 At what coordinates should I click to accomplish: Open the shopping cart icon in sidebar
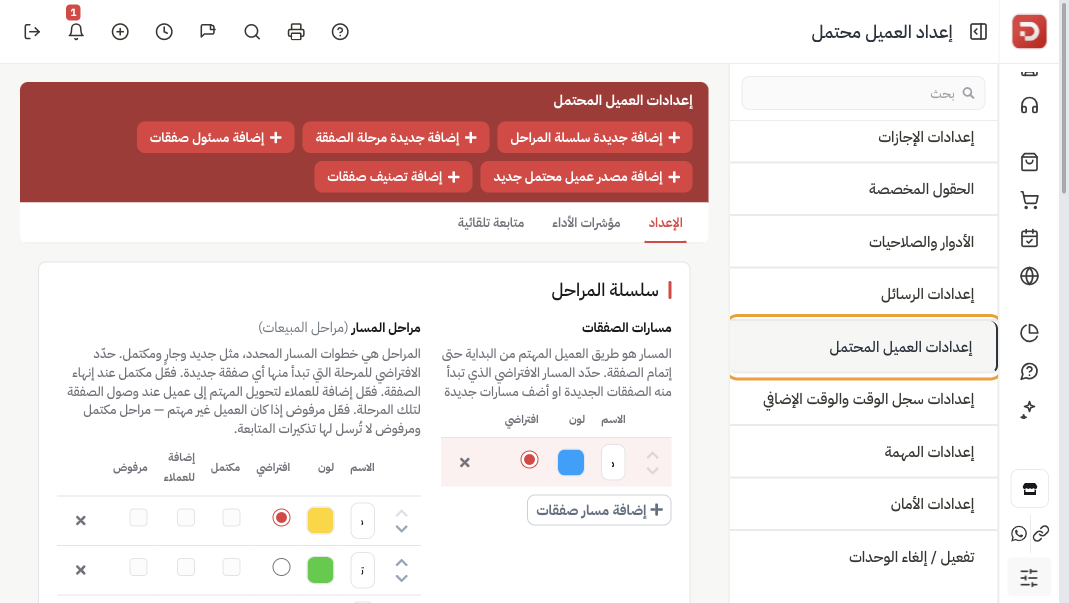click(1029, 200)
